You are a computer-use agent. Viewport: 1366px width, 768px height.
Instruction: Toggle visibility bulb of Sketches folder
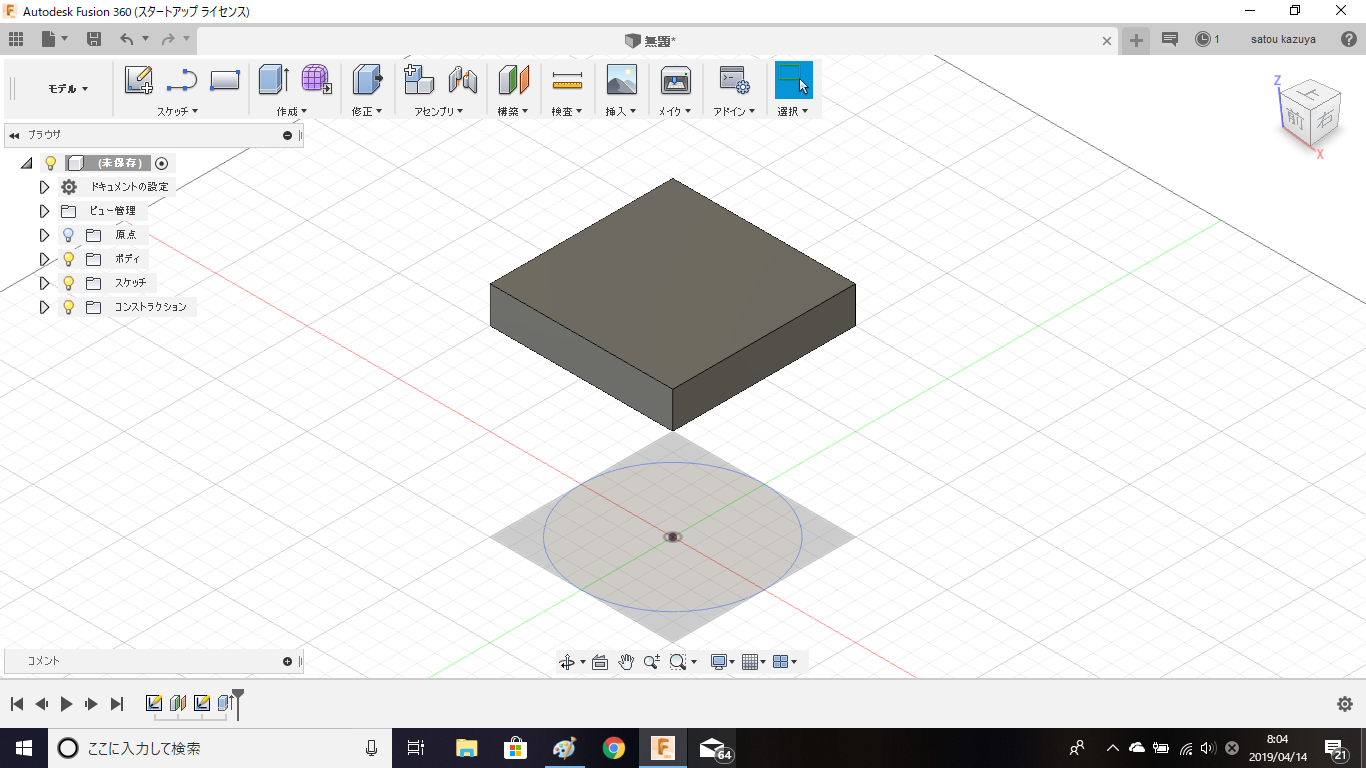(68, 283)
